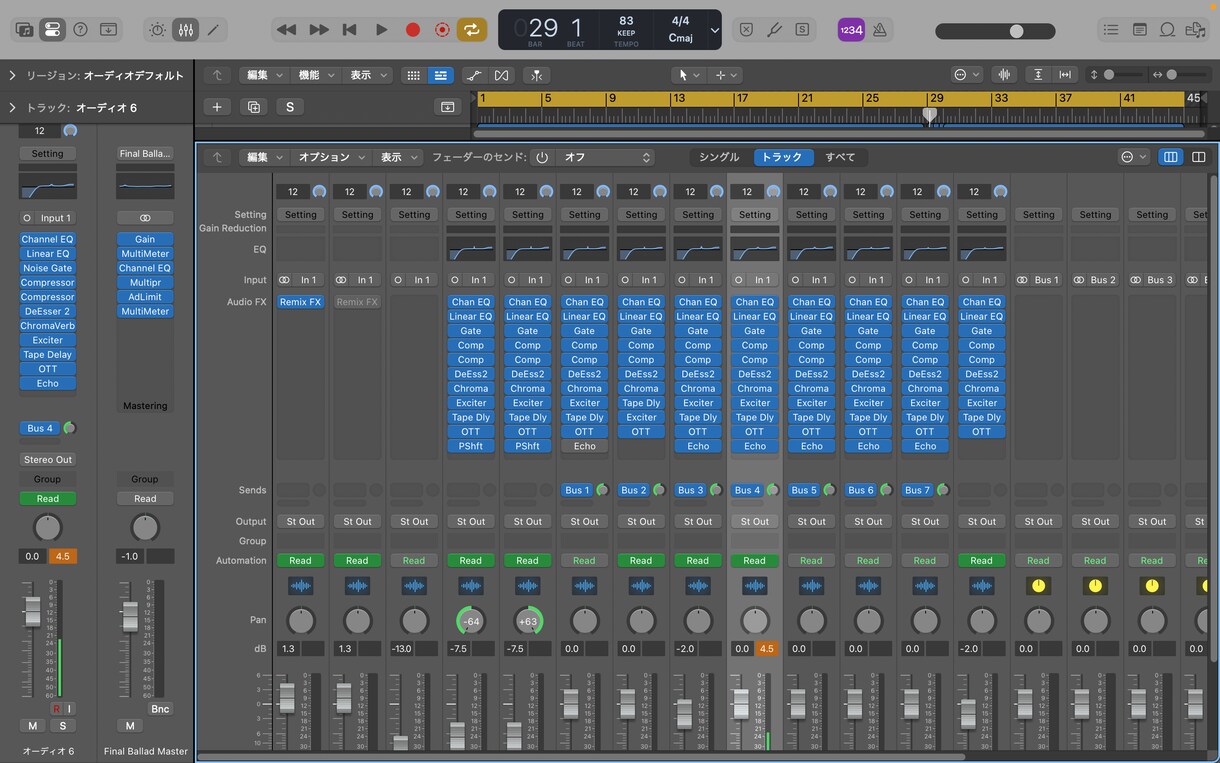
Task: Click ChromaVerb plugin in inspector strip
Action: pos(47,326)
